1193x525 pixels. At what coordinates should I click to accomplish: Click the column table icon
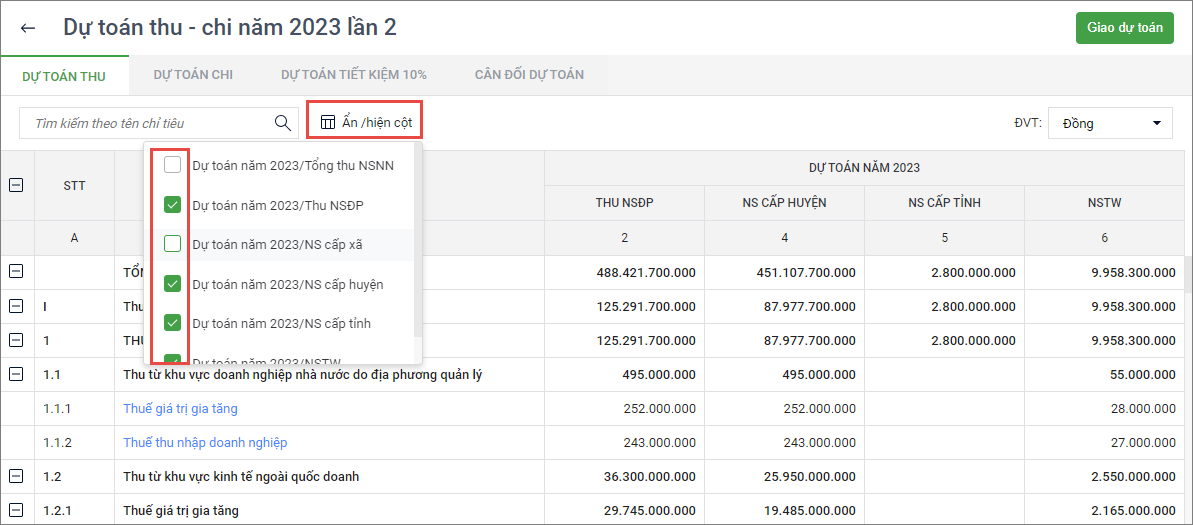click(x=327, y=122)
